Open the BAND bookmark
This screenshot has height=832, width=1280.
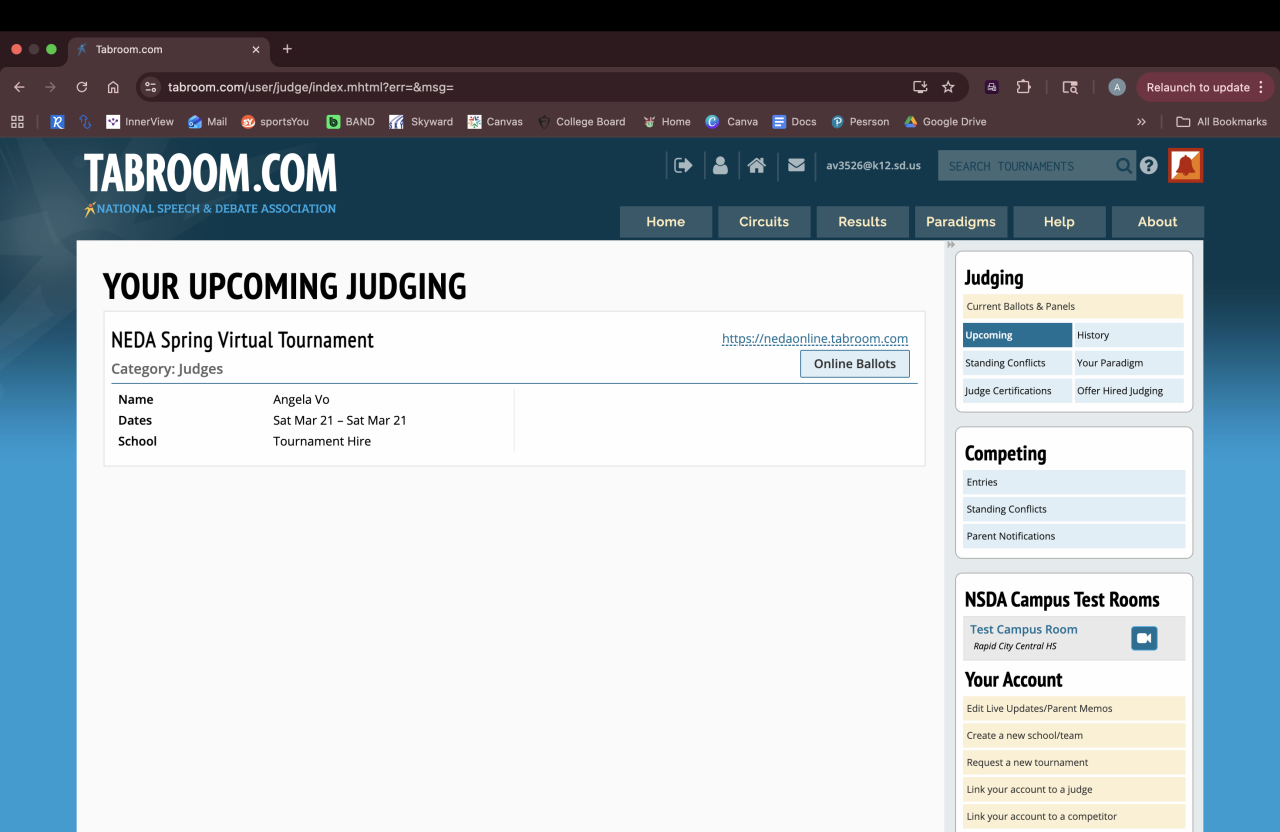point(350,122)
